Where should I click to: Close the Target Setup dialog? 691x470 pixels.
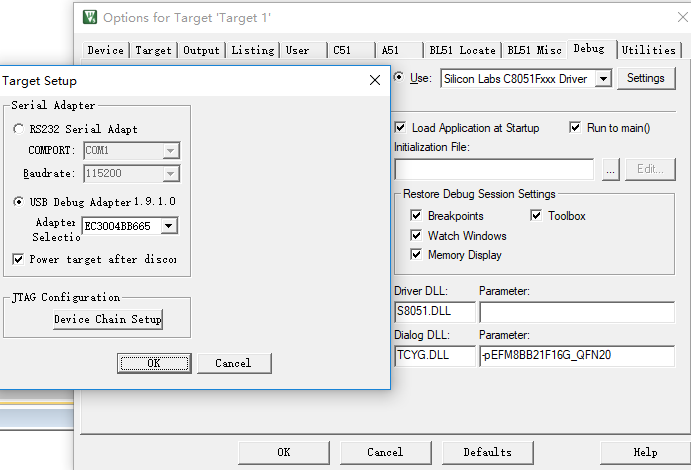pyautogui.click(x=375, y=80)
